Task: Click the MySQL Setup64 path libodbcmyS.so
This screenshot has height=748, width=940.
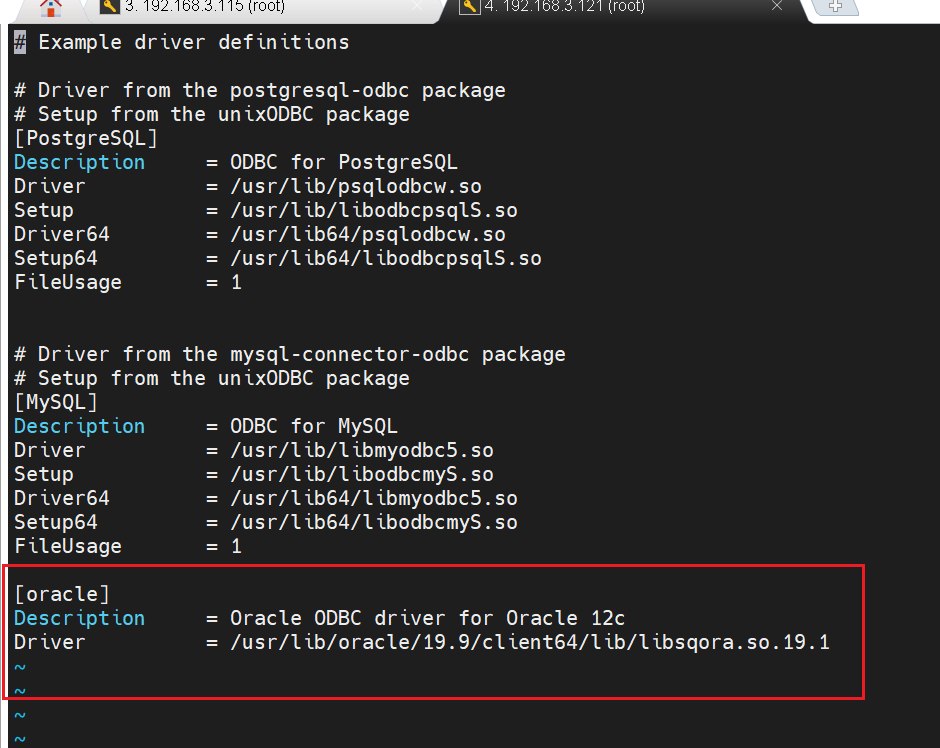Action: (x=374, y=522)
